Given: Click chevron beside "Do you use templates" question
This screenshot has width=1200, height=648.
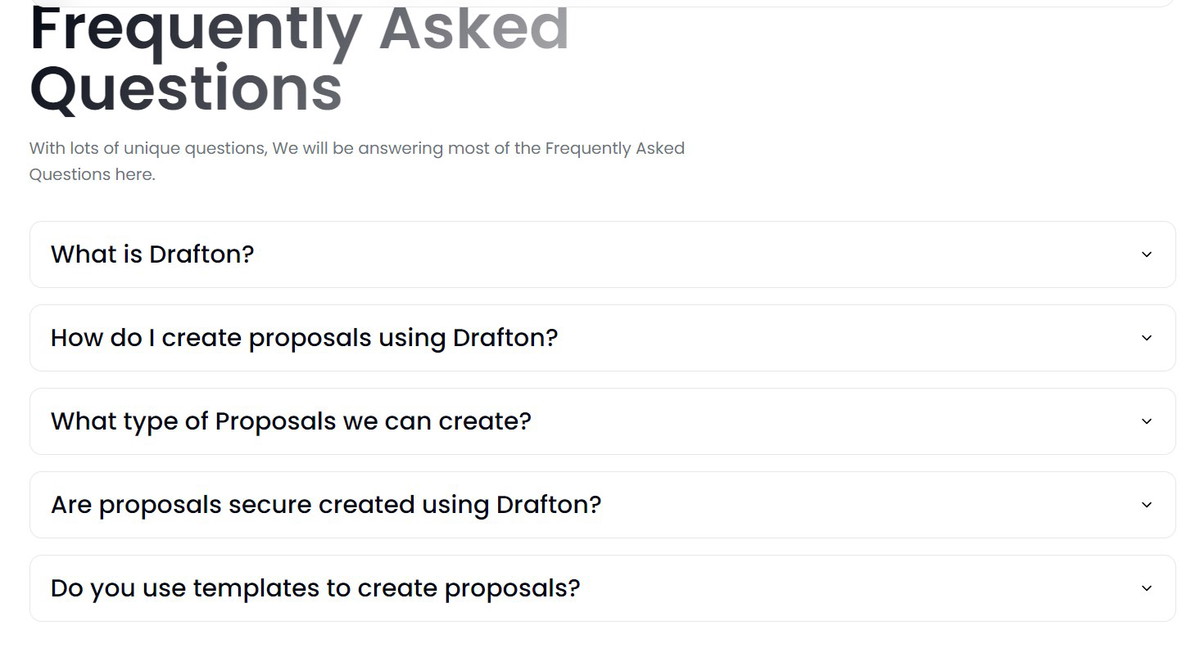Looking at the screenshot, I should point(1146,589).
